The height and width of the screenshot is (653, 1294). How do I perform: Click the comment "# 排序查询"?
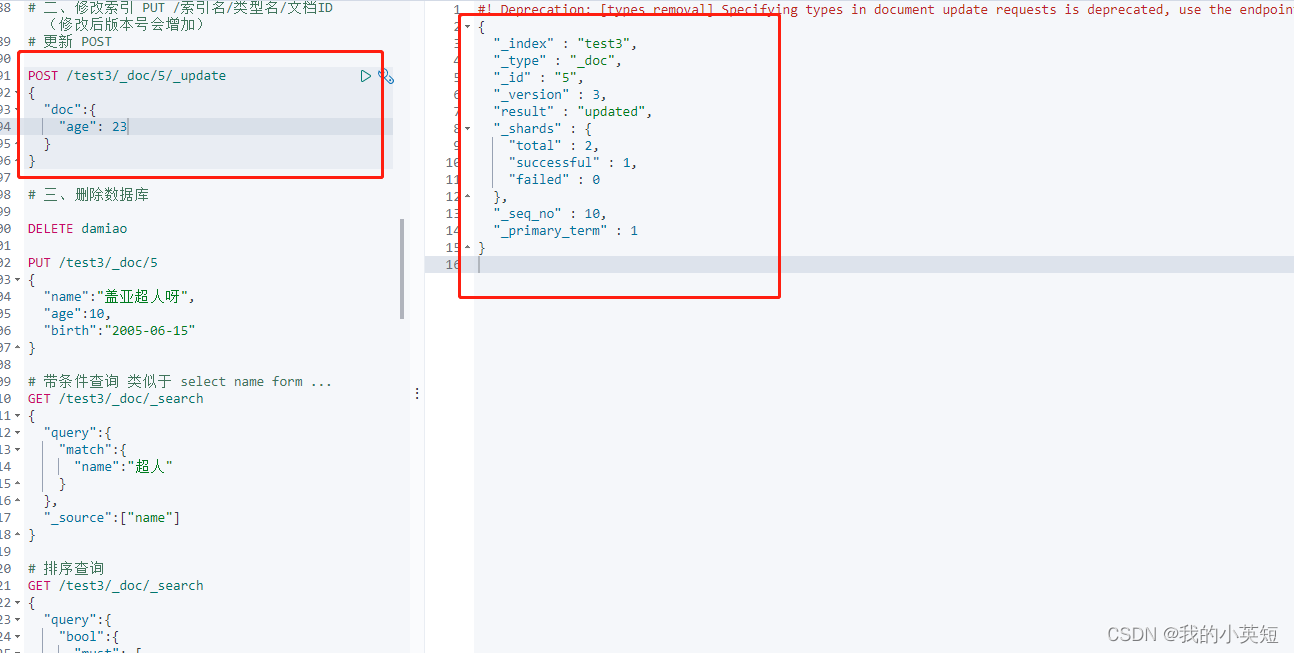click(66, 568)
